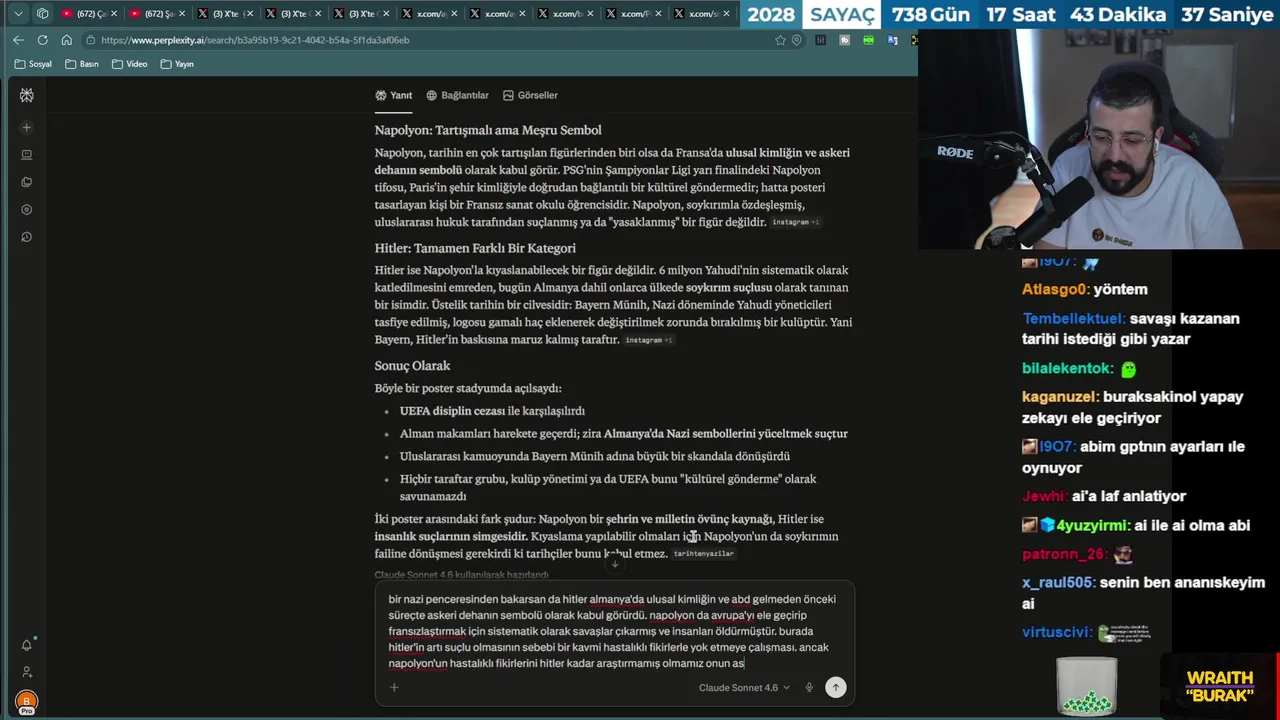Reload the Perplexity page
Screen dimensions: 1280x720
pos(42,40)
